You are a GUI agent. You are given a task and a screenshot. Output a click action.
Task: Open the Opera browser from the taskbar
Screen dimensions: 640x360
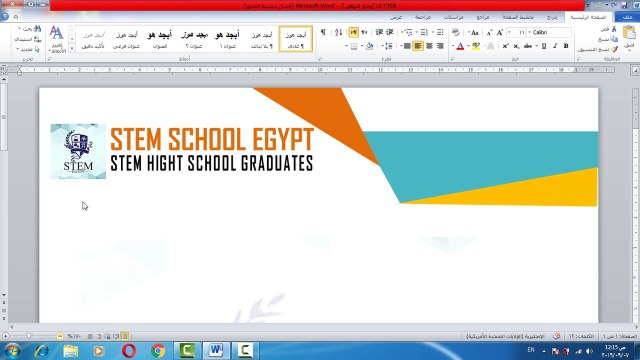(129, 351)
